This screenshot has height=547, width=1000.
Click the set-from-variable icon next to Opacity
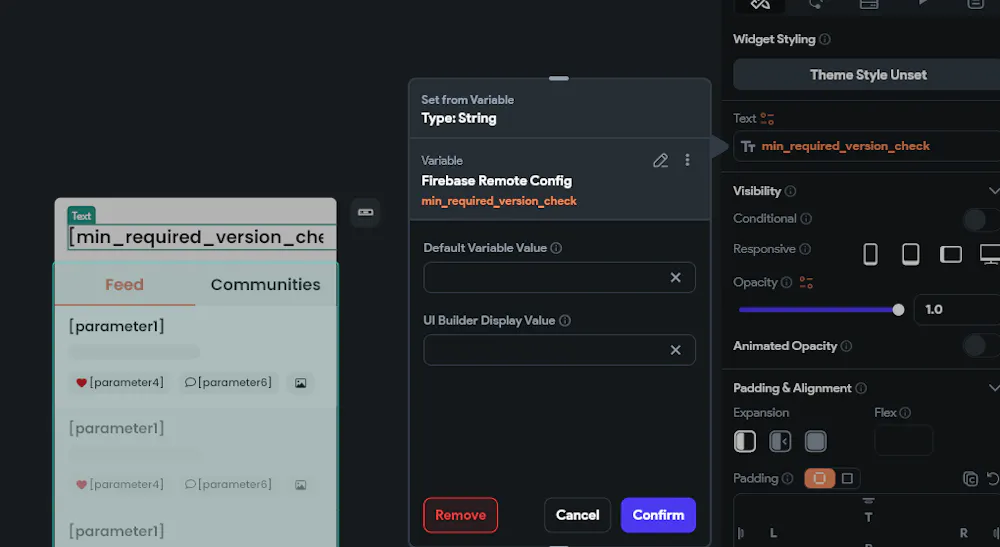click(x=807, y=283)
